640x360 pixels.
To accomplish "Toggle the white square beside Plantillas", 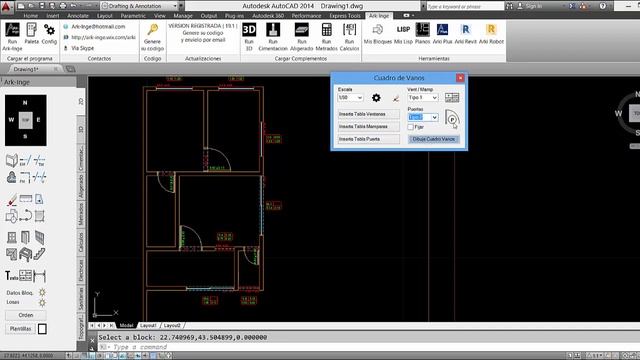I will click(x=42, y=329).
